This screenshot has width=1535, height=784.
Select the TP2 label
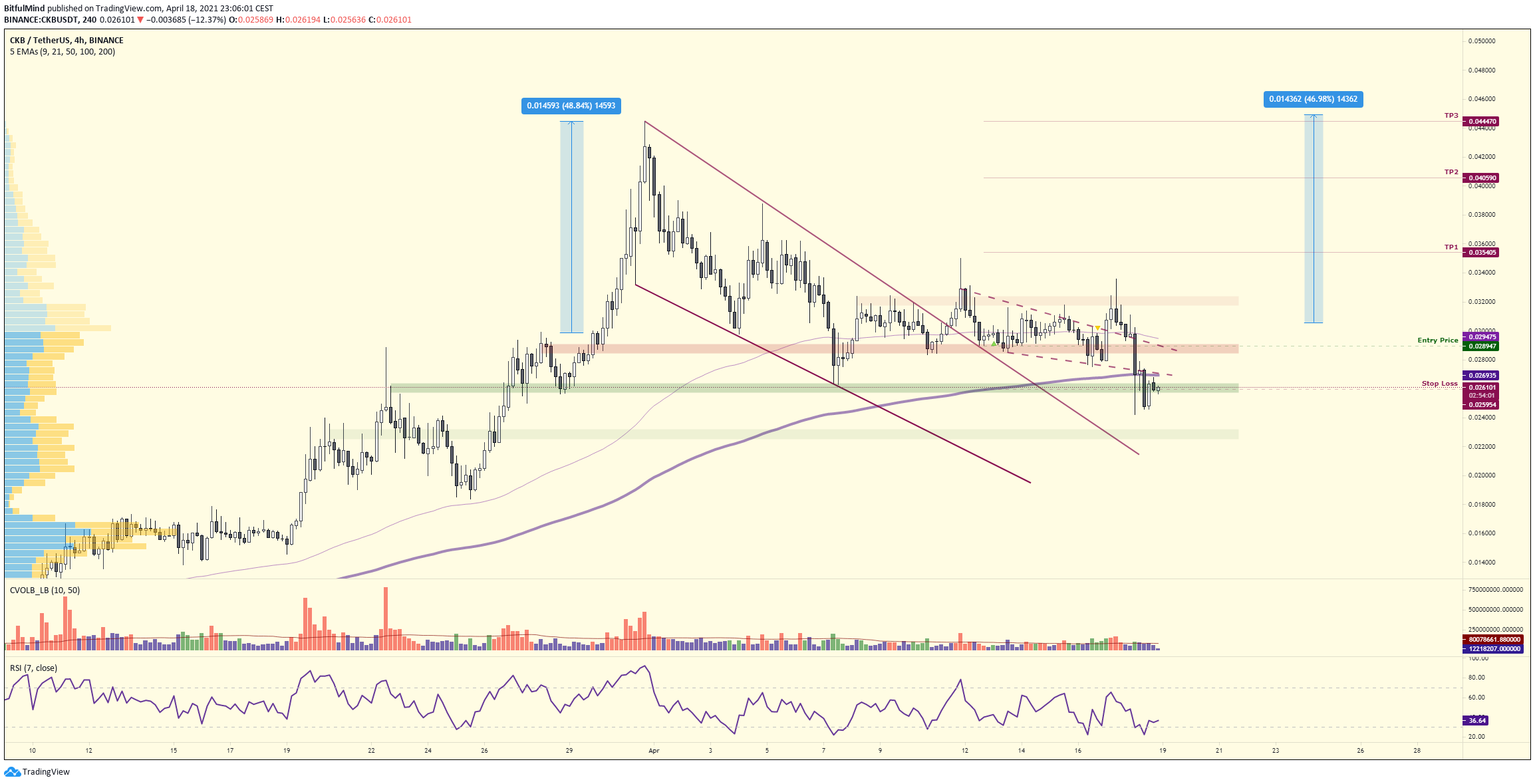pyautogui.click(x=1451, y=172)
